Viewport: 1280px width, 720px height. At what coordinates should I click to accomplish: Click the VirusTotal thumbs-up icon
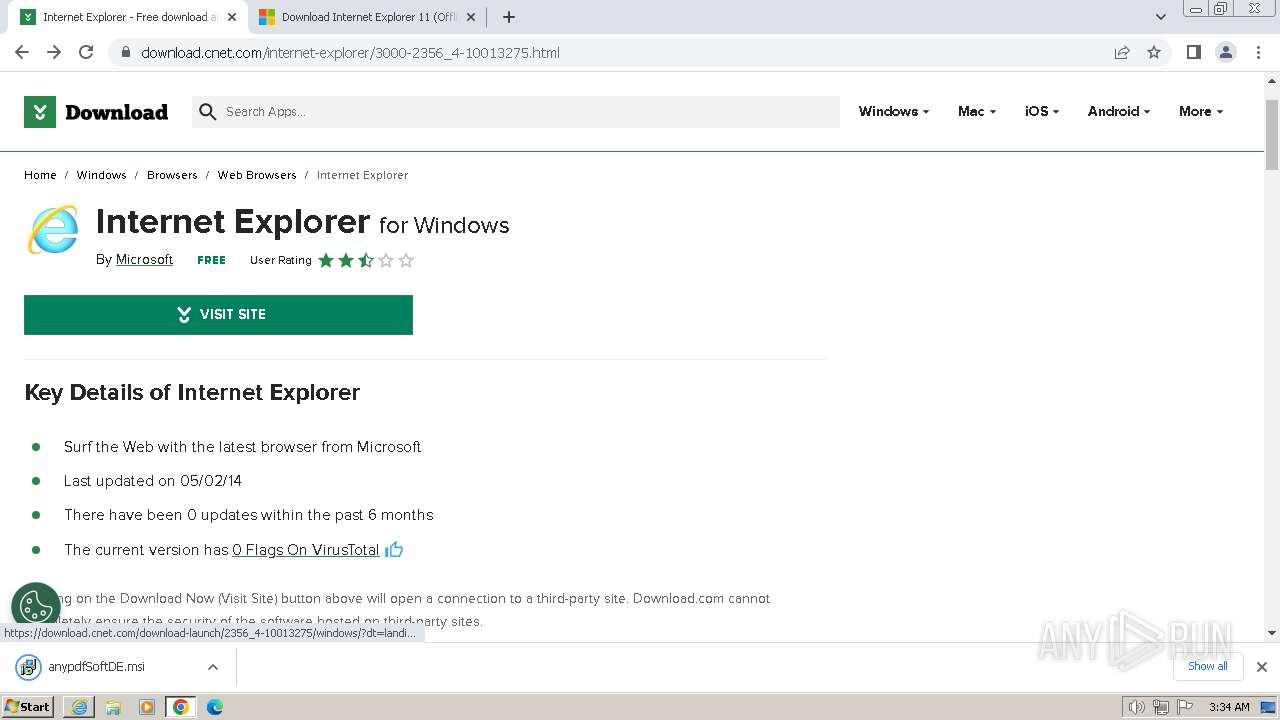(x=394, y=549)
